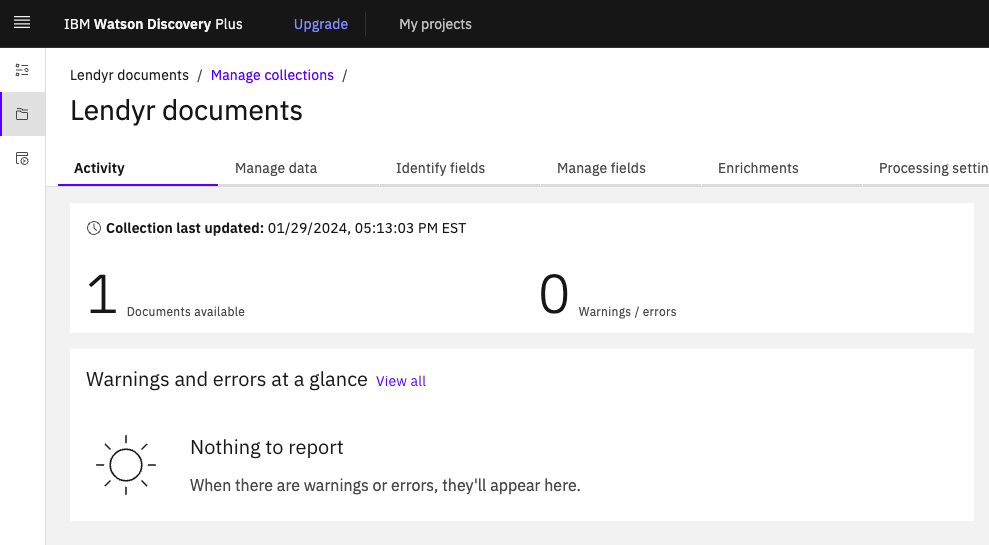Click the clock icon beside Collection last updated
This screenshot has height=545, width=989.
(93, 228)
